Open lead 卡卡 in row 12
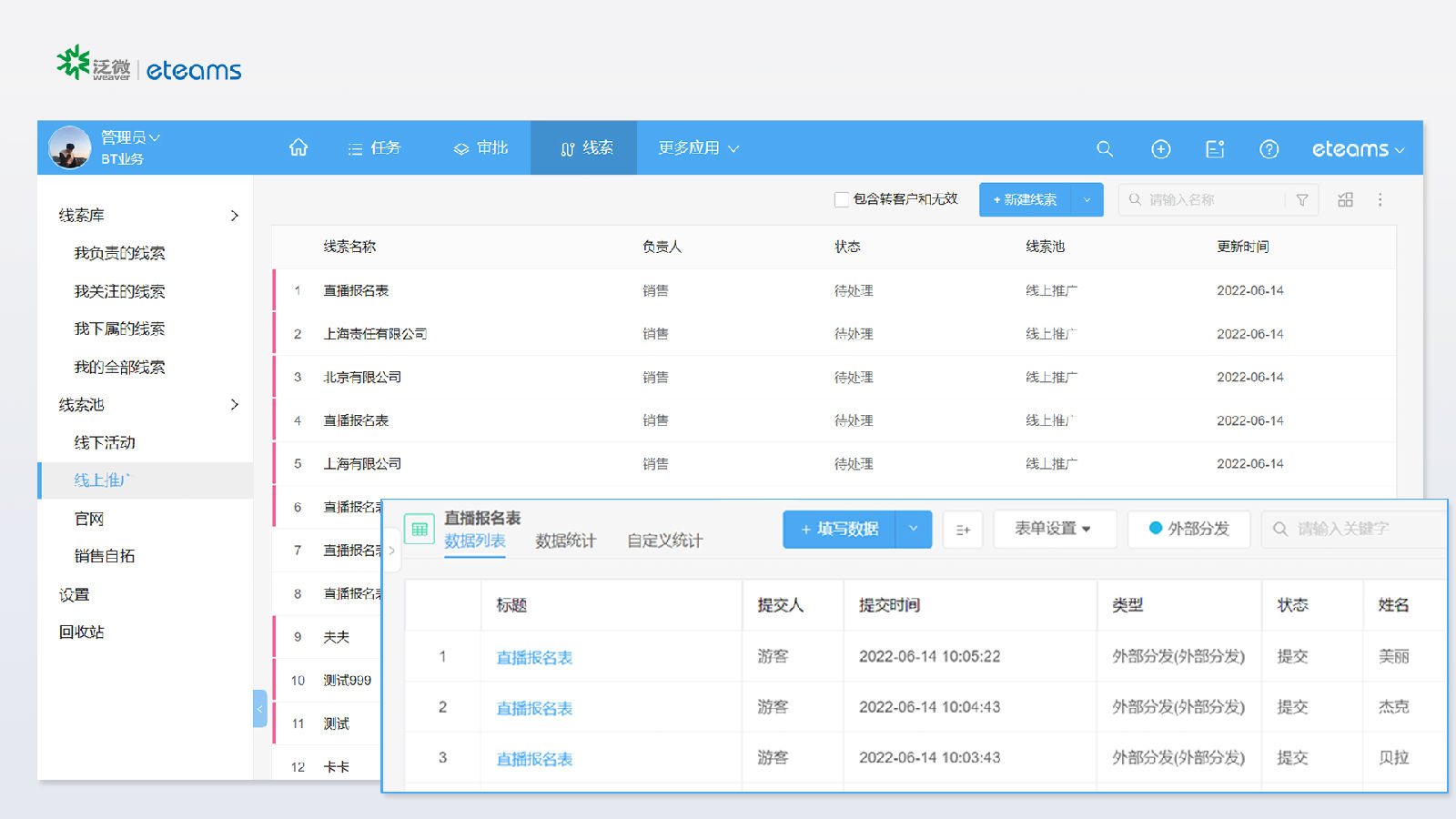 [337, 767]
